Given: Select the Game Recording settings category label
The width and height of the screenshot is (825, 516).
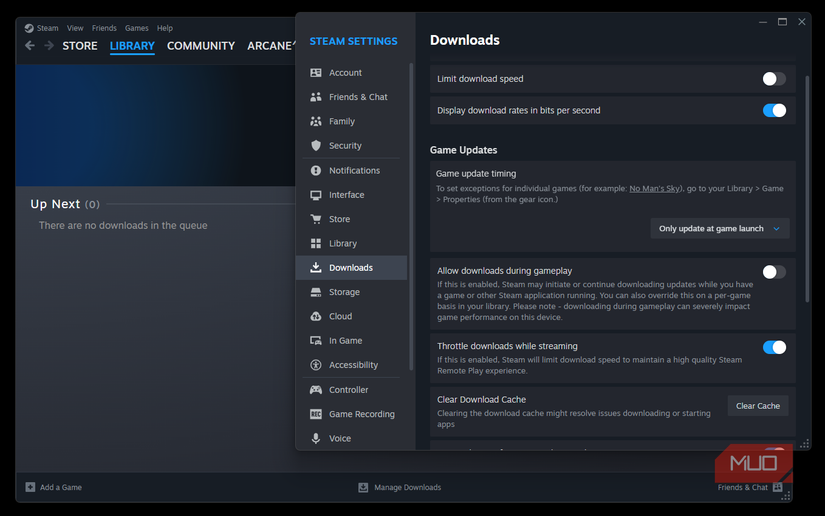Looking at the screenshot, I should click(x=361, y=414).
